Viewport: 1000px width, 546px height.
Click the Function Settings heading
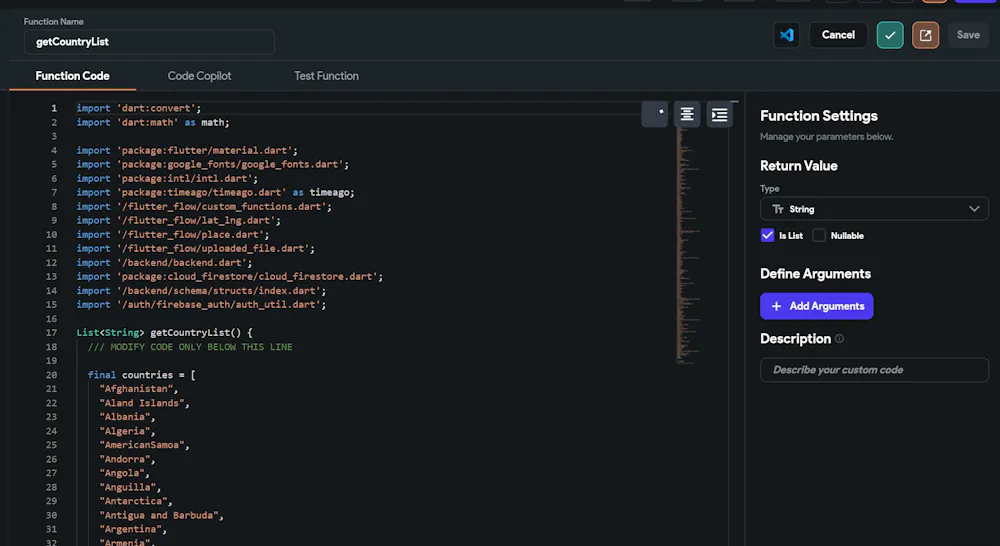pyautogui.click(x=819, y=116)
